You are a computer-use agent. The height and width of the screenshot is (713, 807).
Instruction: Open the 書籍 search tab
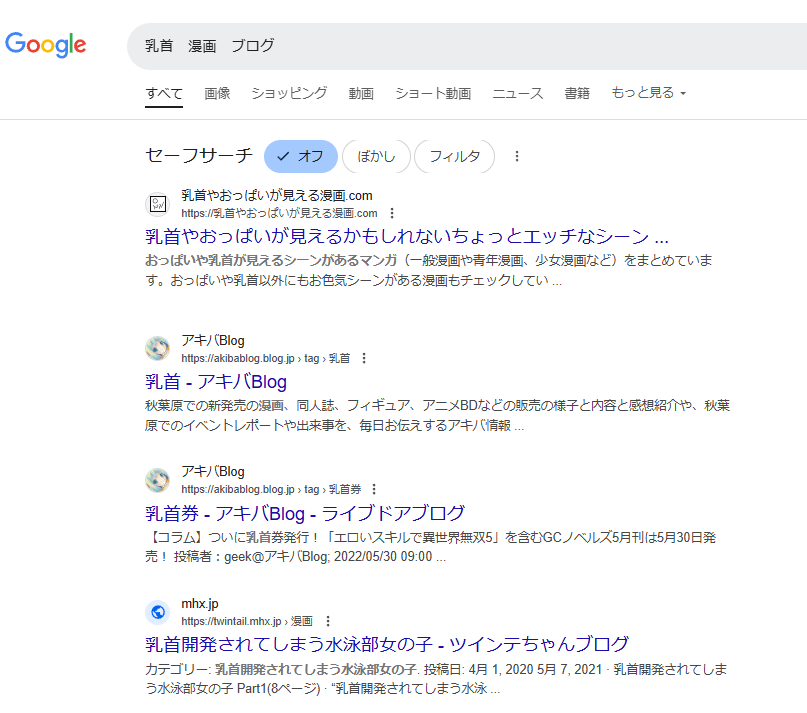(577, 93)
